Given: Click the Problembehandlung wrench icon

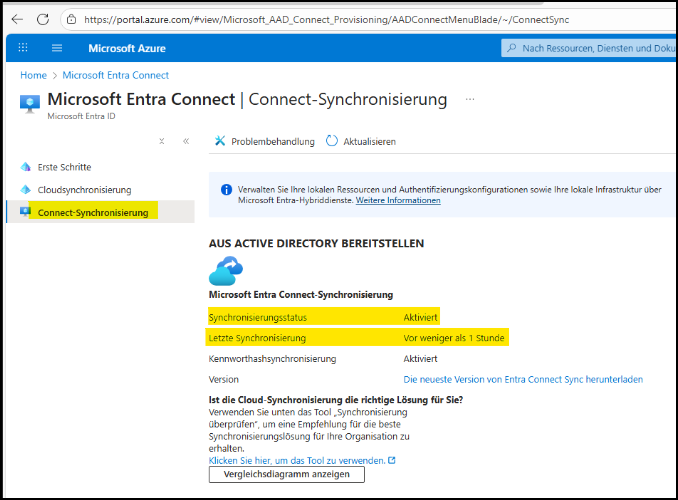Looking at the screenshot, I should point(220,141).
